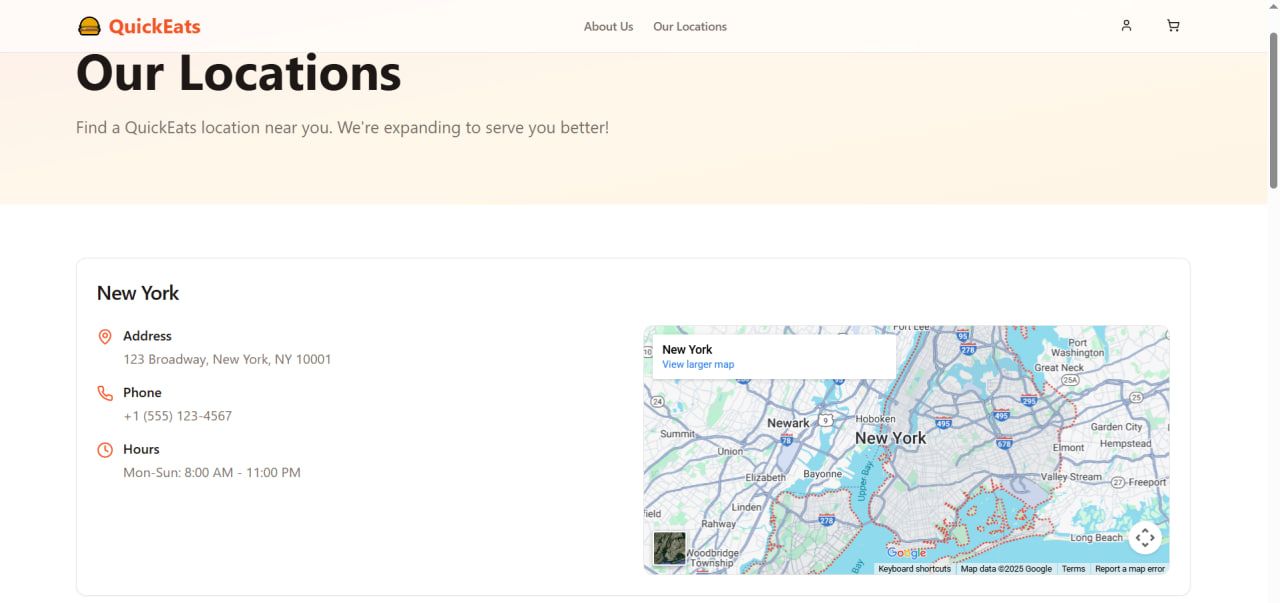Select address 123 Broadway, New York text
1280x603 pixels.
pos(227,359)
